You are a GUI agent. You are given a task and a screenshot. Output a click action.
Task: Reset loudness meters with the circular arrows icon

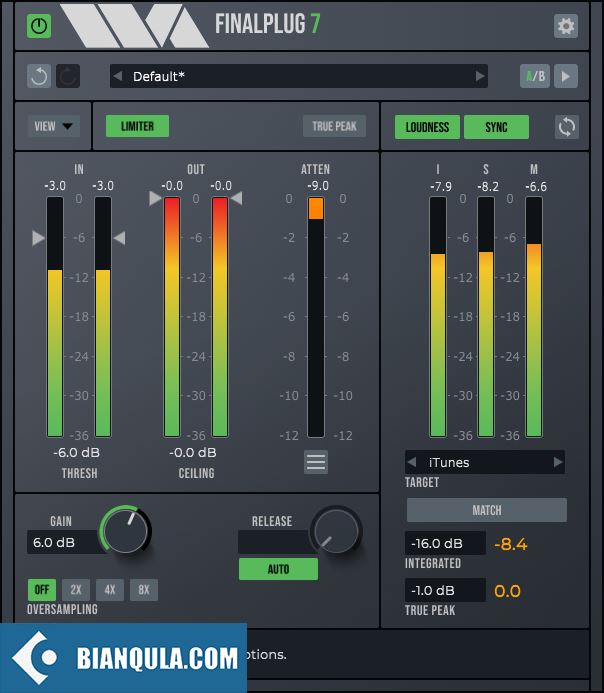pos(566,127)
